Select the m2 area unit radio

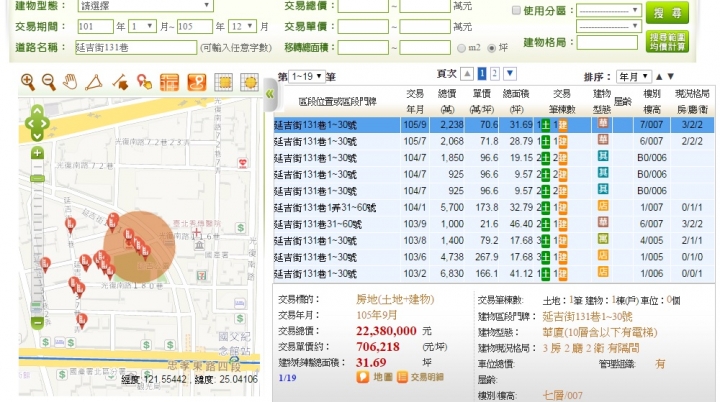click(x=461, y=48)
